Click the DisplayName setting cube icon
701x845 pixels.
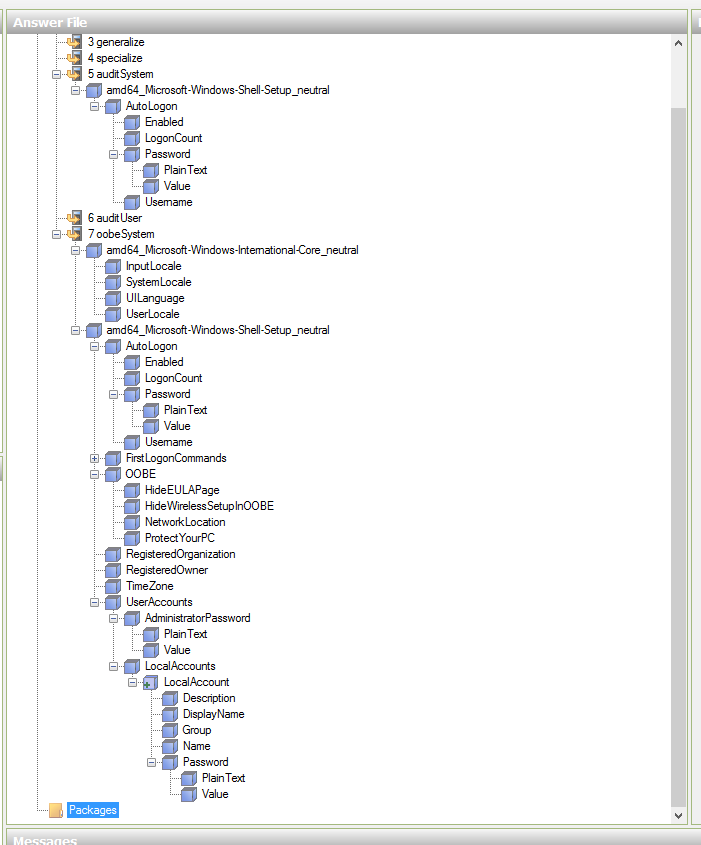(170, 715)
